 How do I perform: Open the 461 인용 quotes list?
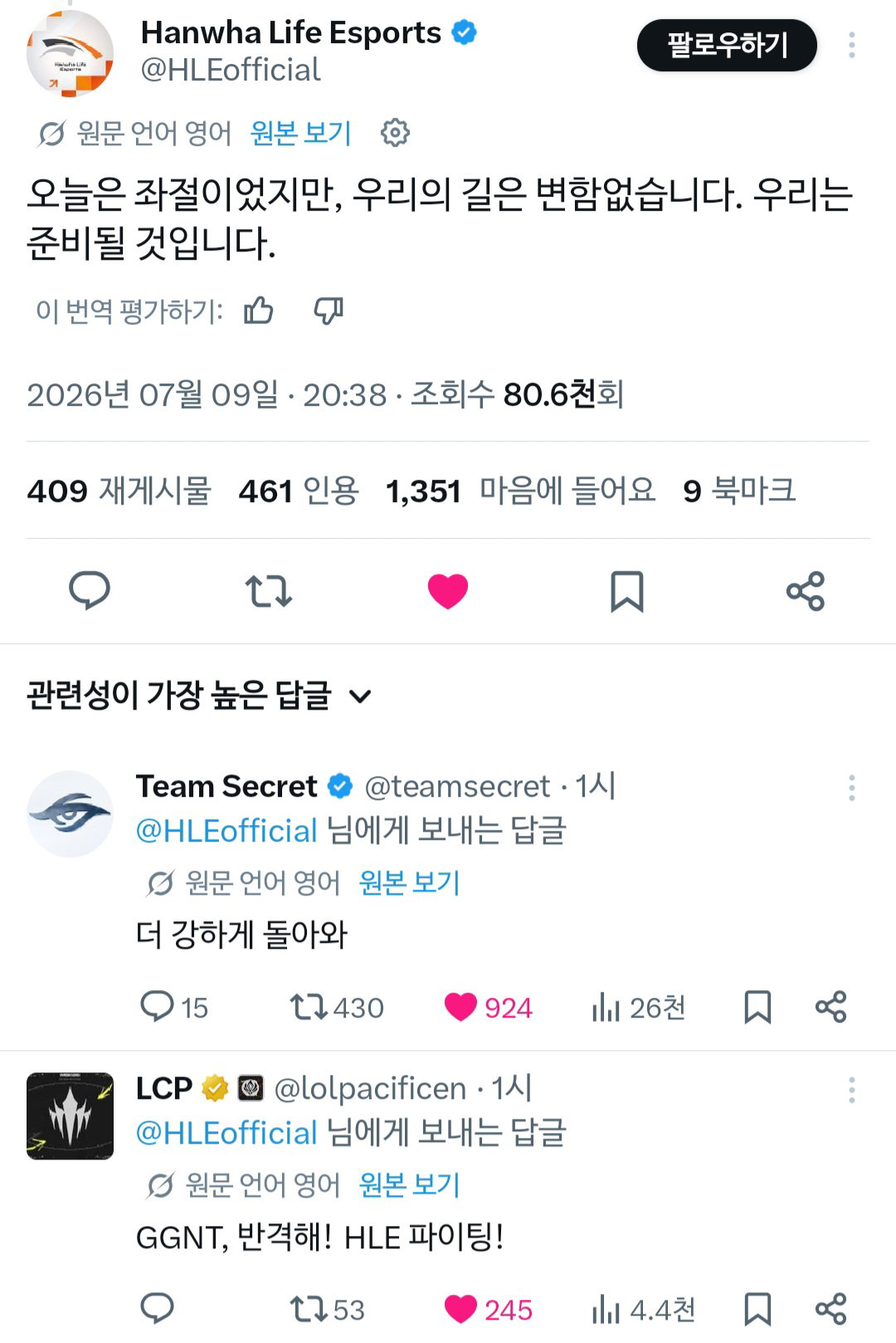299,491
